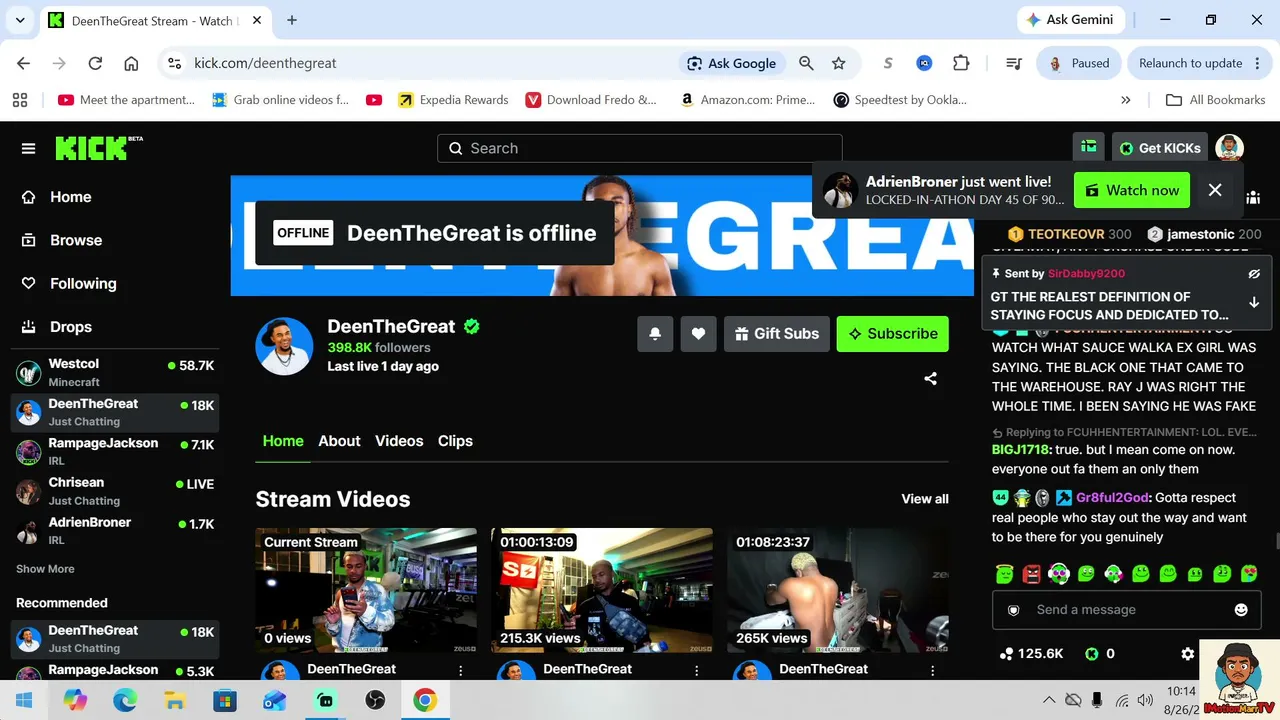Open Chrisean's channel in the sidebar
The width and height of the screenshot is (1280, 720).
tap(115, 491)
